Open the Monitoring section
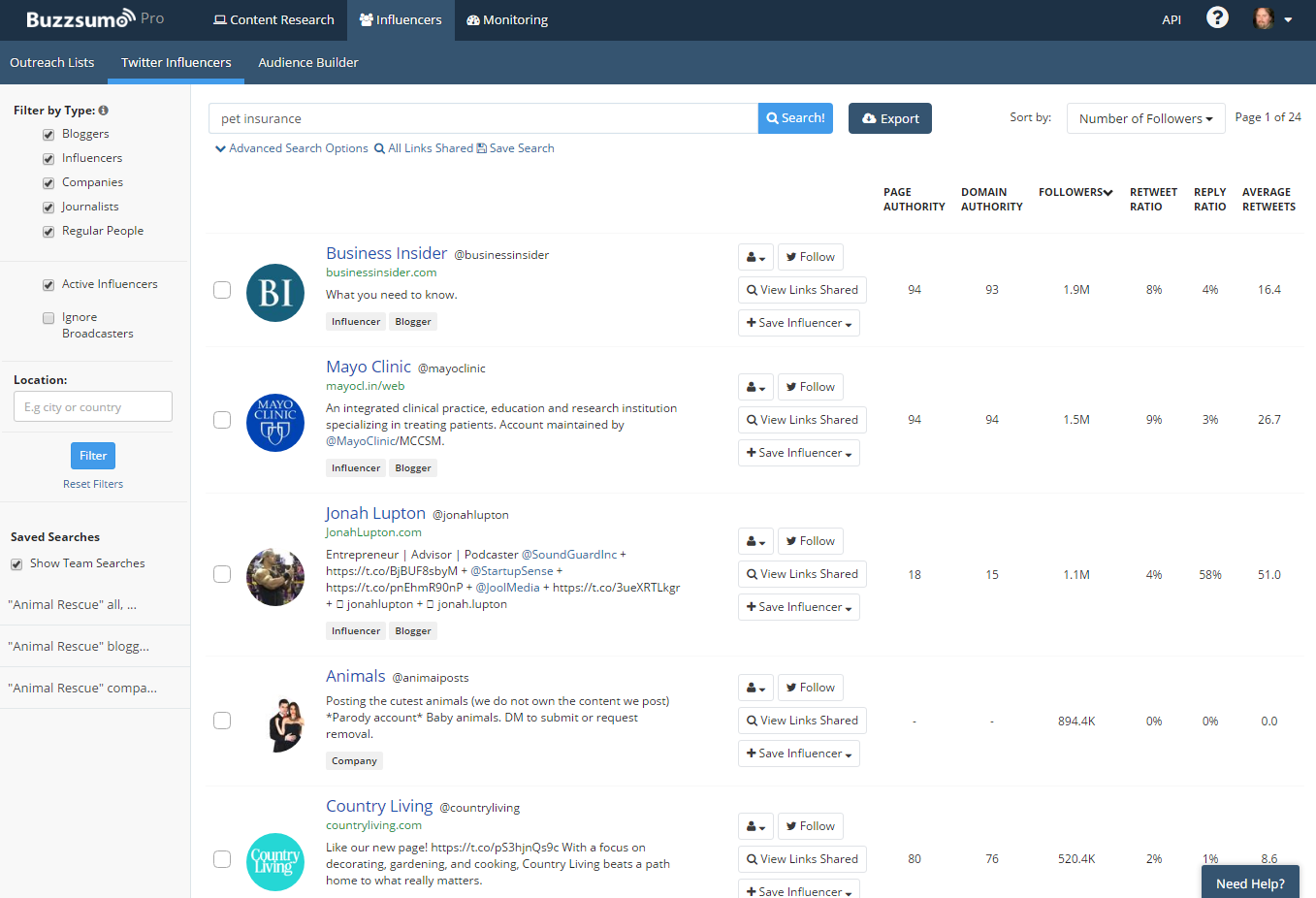 click(506, 19)
